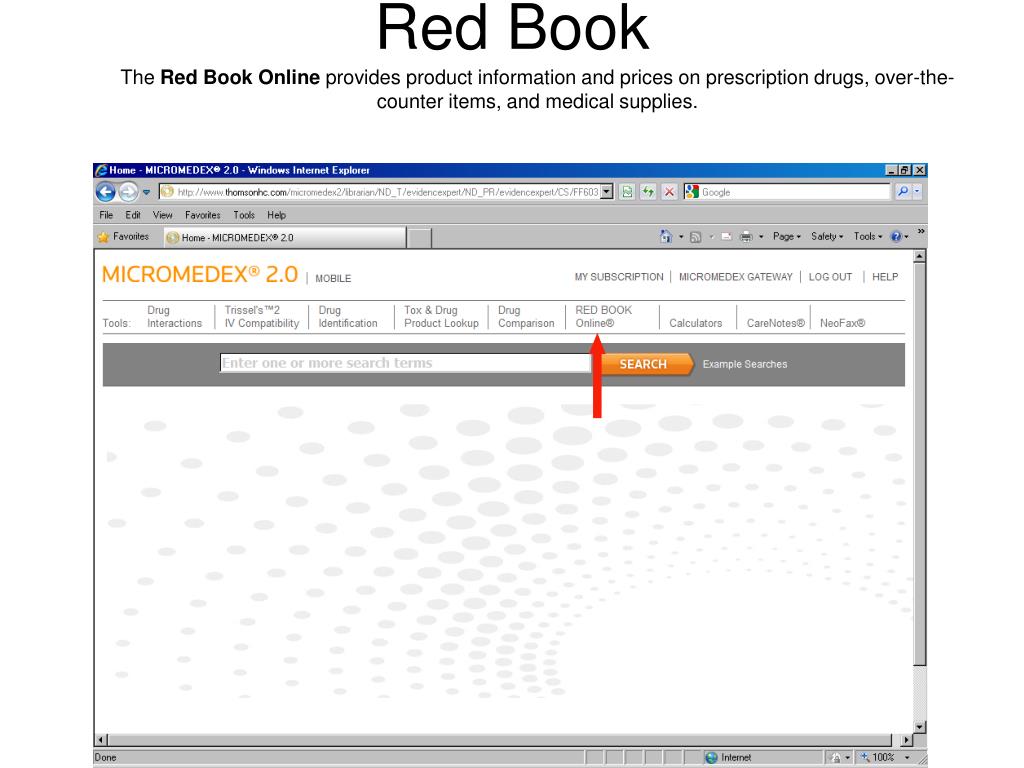Click the red Stop loading X icon

669,192
